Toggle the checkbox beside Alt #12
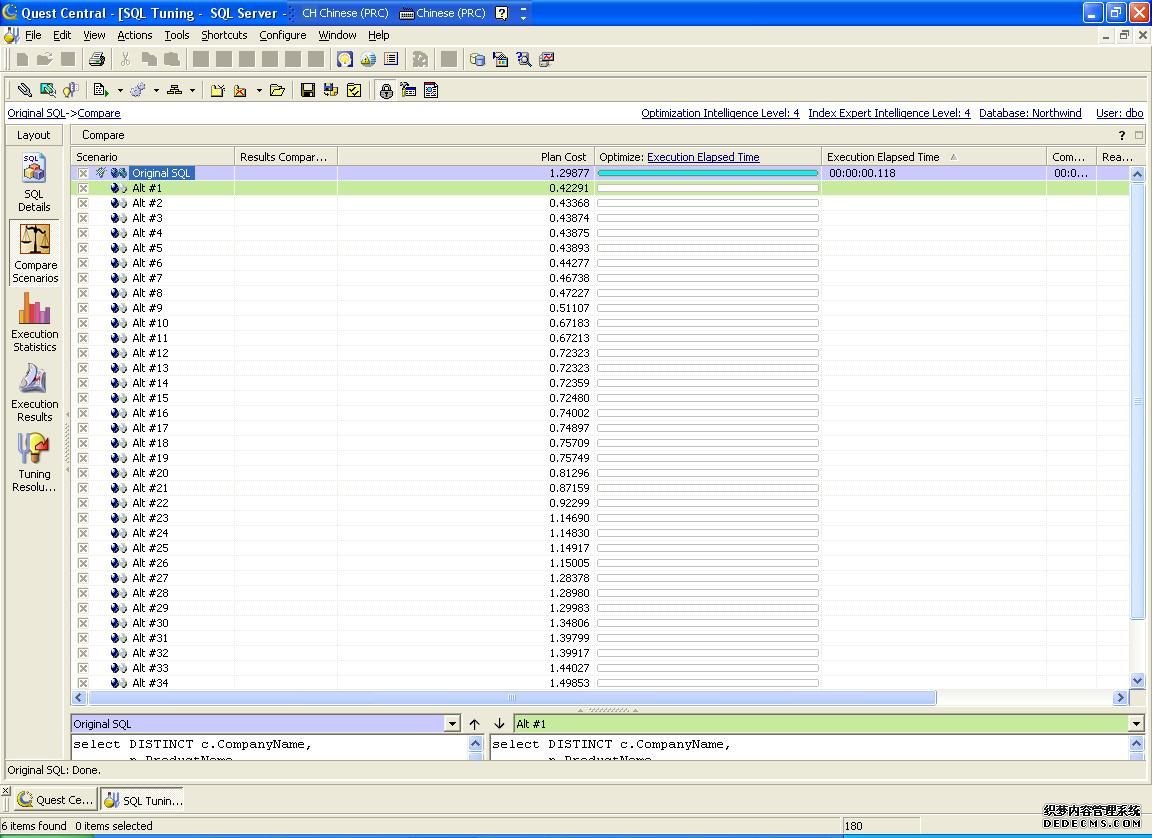 coord(83,353)
